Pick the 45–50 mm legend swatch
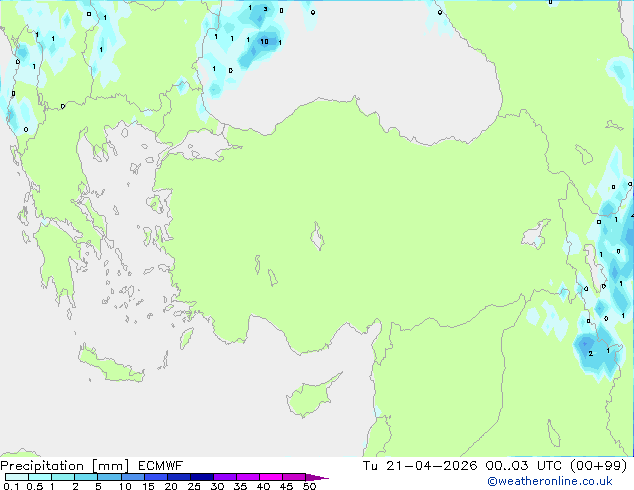This screenshot has height=490, width=634. 294,477
